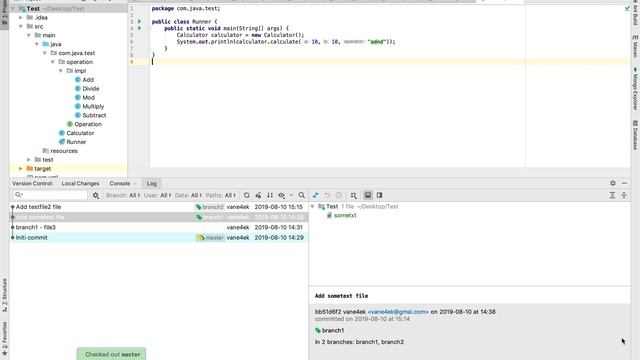Select the 'Add testfile2 file' commit
Screen dimensions: 640x360
[159, 207]
